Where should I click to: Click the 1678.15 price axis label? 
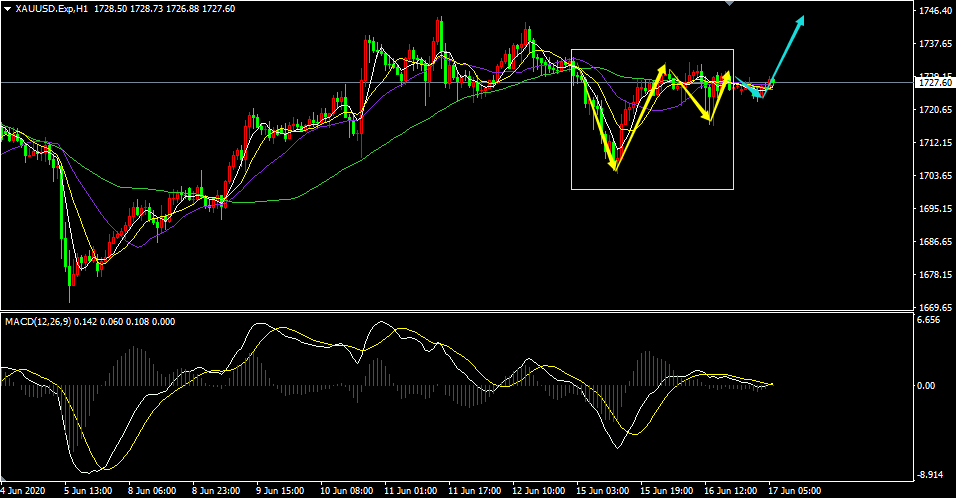pos(933,275)
